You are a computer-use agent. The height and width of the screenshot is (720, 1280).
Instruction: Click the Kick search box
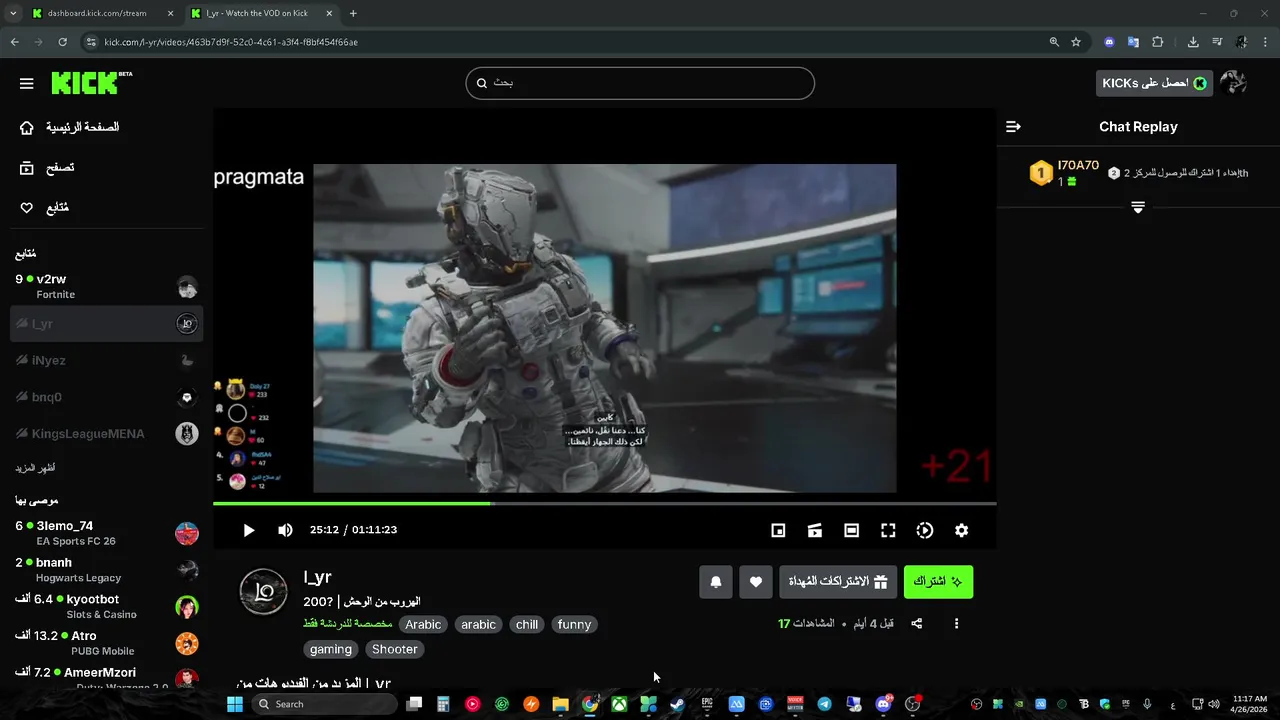coord(640,83)
